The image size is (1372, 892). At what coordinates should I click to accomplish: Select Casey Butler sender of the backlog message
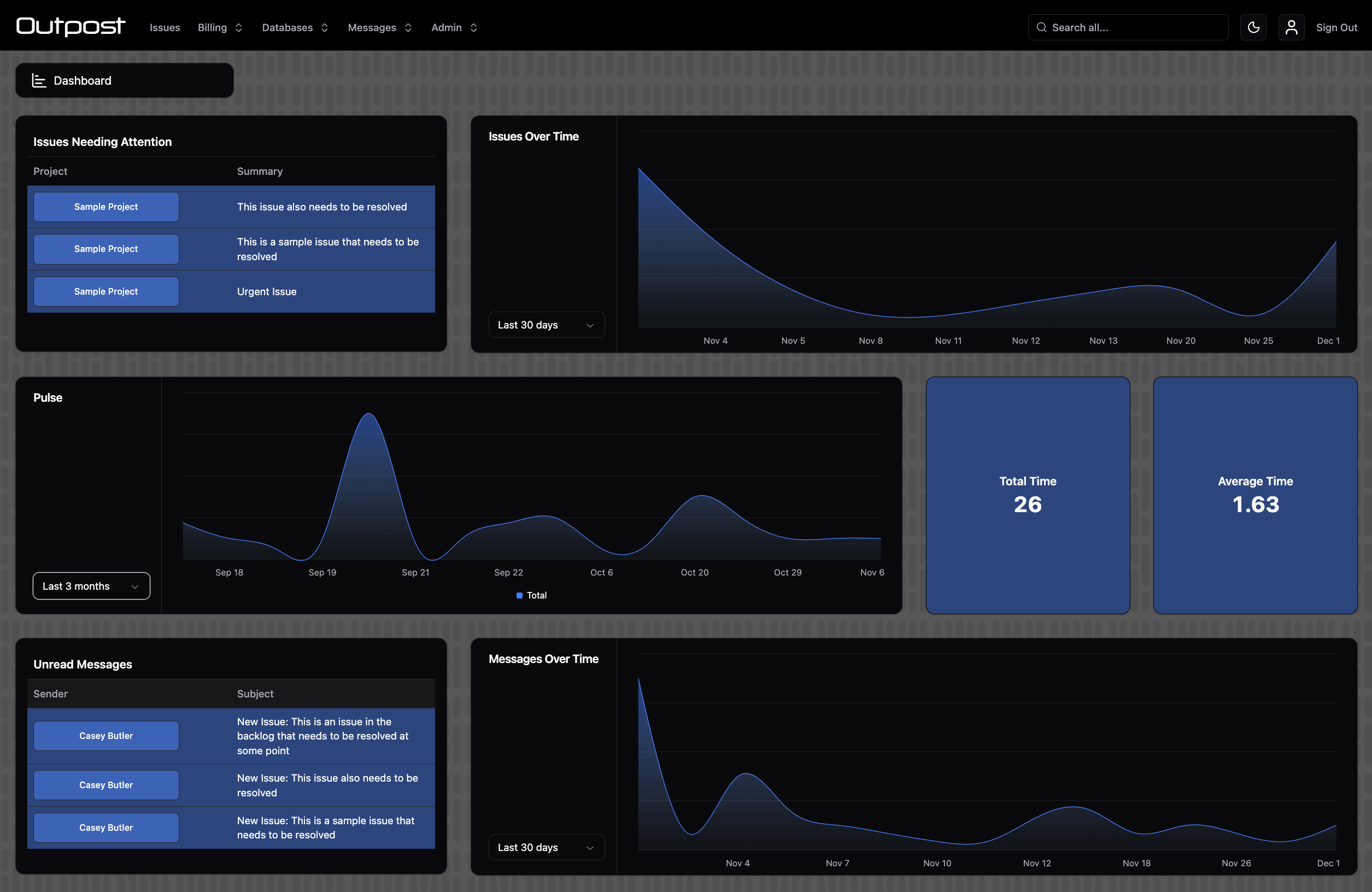tap(106, 736)
